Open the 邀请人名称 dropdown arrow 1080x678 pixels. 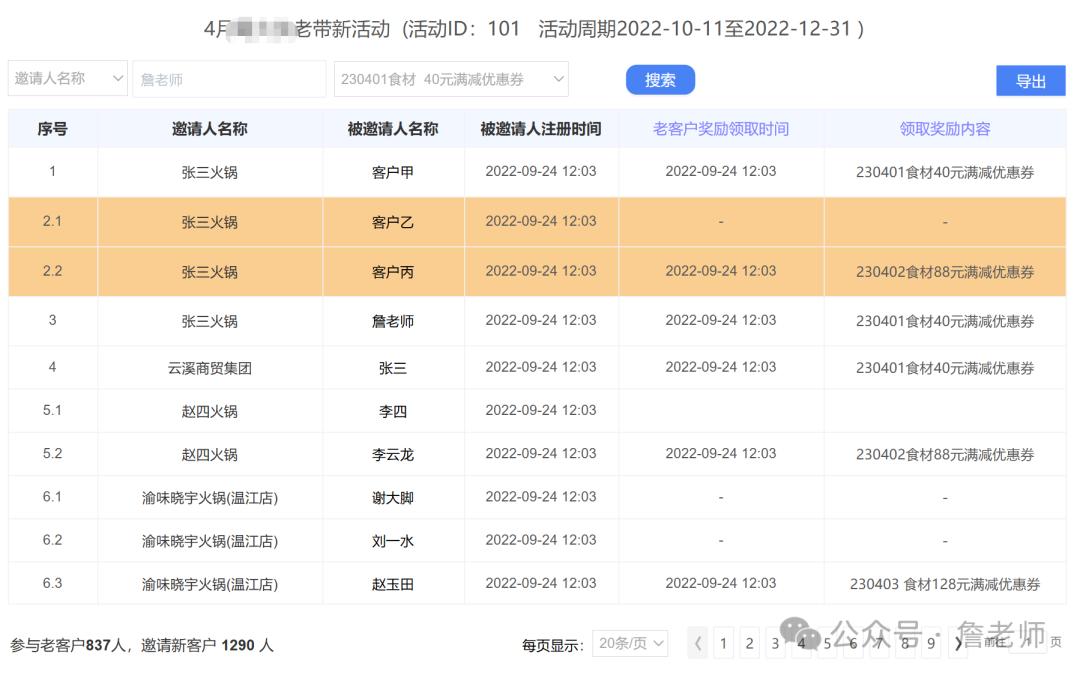coord(117,78)
